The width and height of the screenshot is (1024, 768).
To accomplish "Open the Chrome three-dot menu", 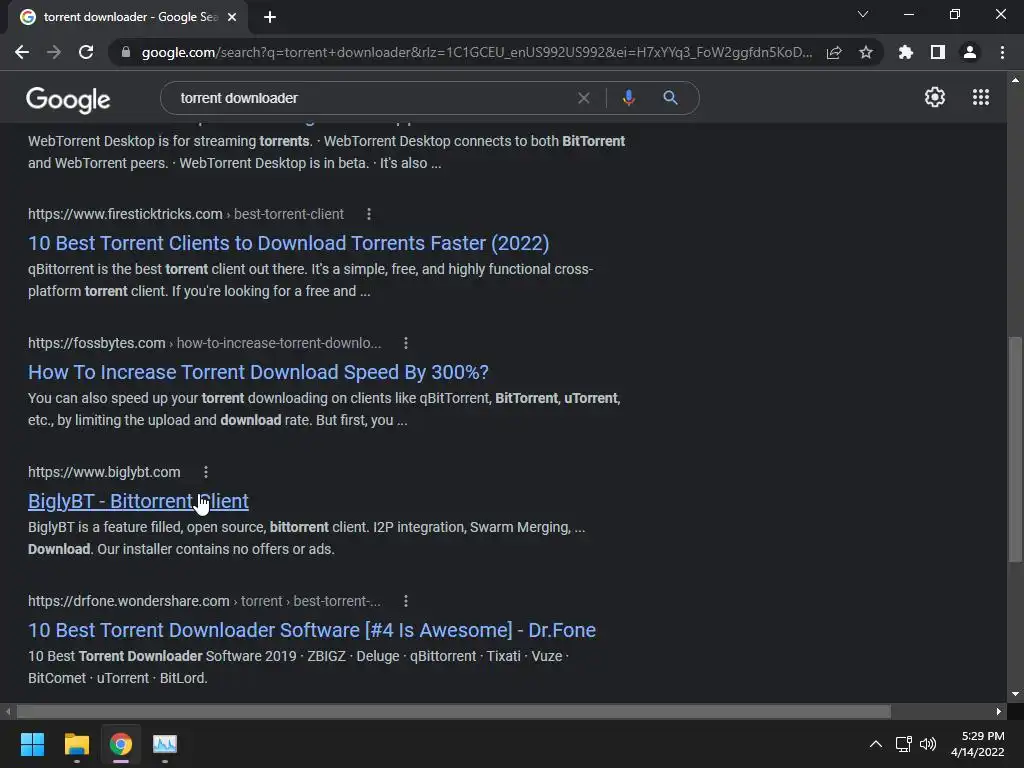I will tap(1002, 52).
